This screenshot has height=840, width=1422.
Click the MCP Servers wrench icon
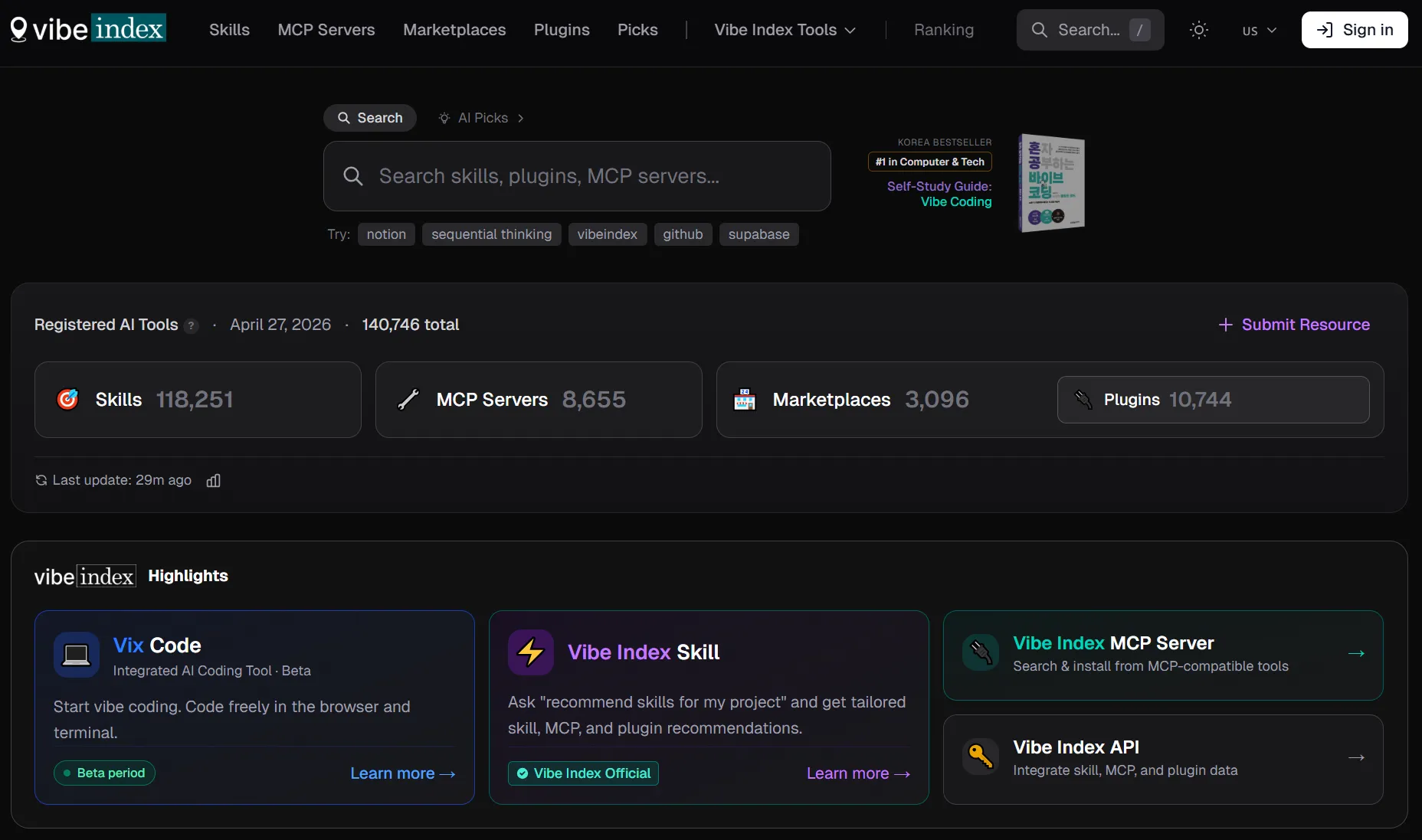pyautogui.click(x=408, y=399)
